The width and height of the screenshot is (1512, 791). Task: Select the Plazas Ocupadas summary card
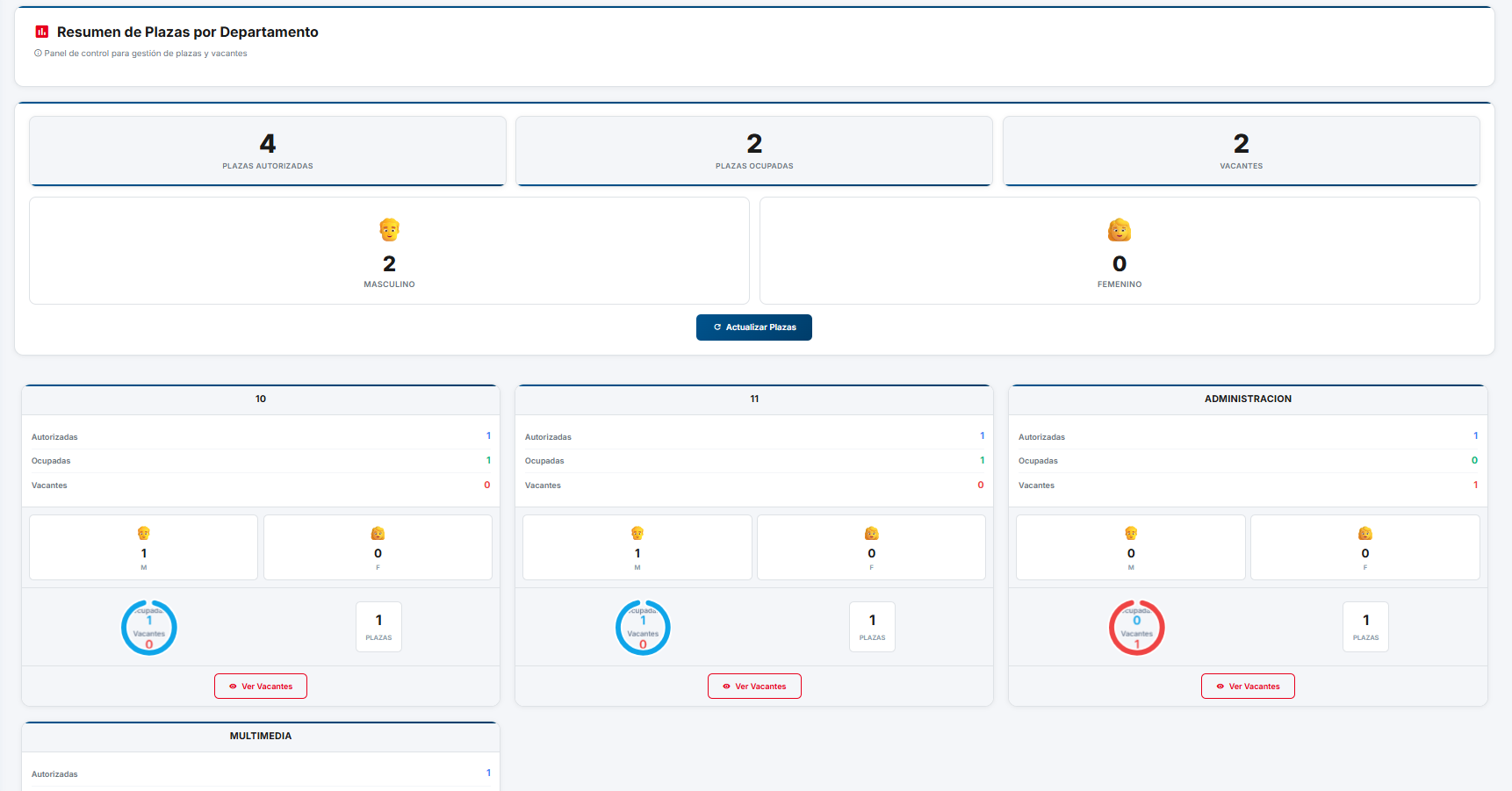point(754,151)
